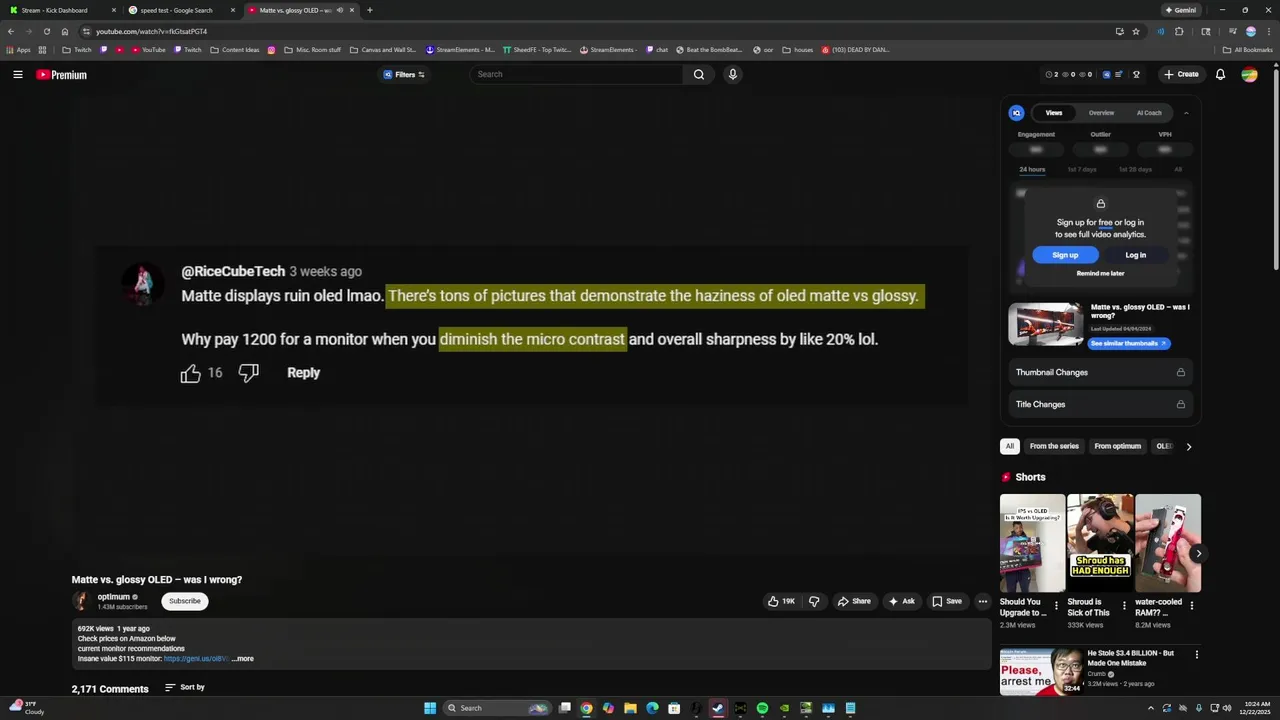The image size is (1280, 720).
Task: Click See similar thumbnails
Action: coord(1128,343)
